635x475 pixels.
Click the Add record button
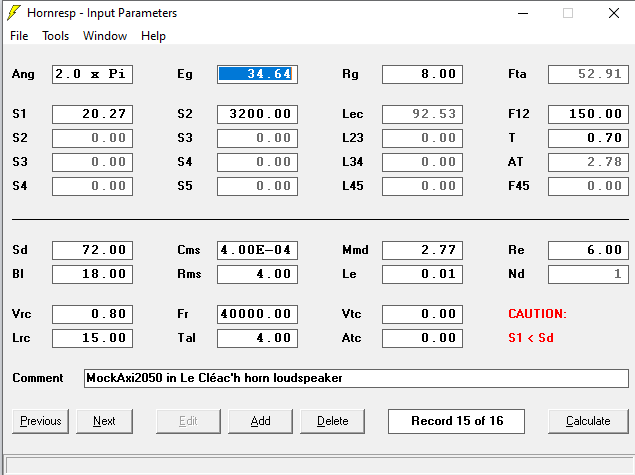260,421
